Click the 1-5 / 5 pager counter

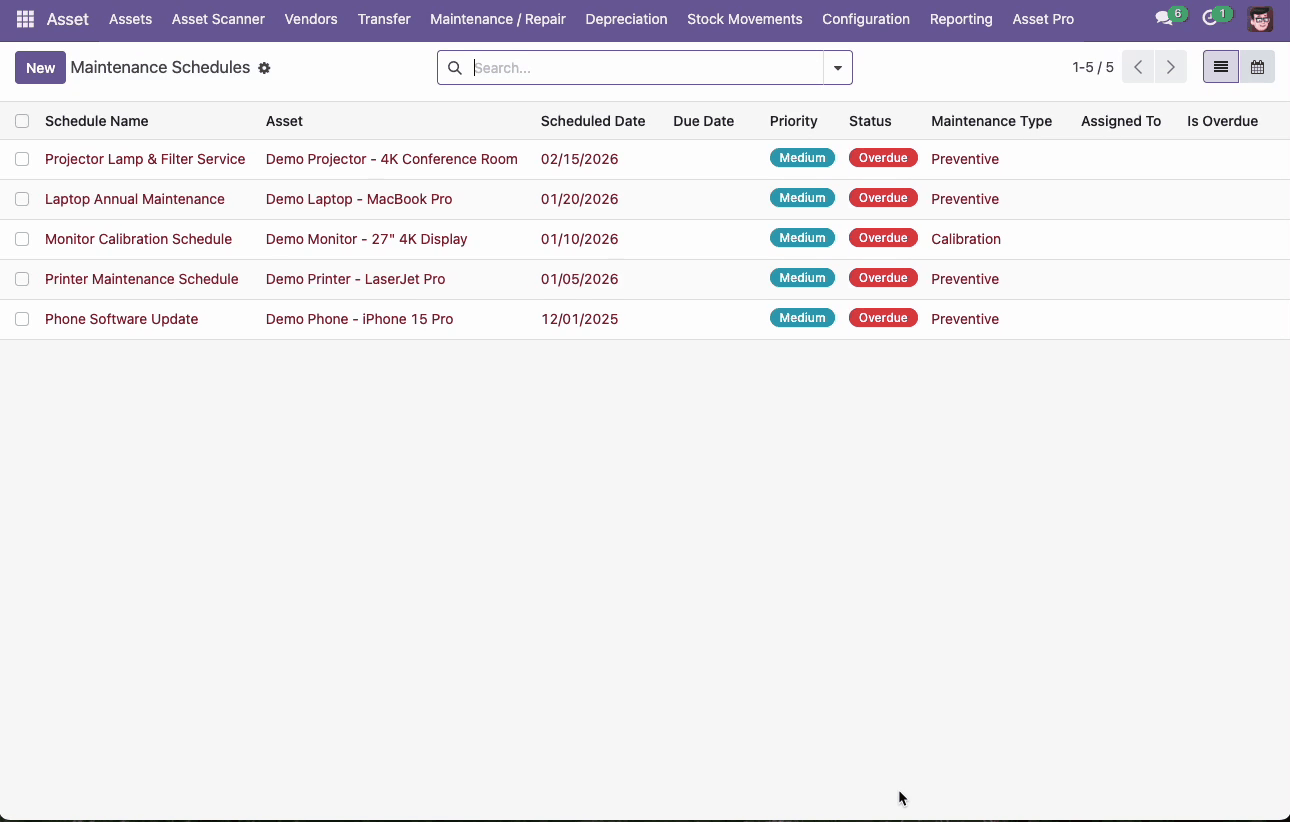[x=1093, y=67]
